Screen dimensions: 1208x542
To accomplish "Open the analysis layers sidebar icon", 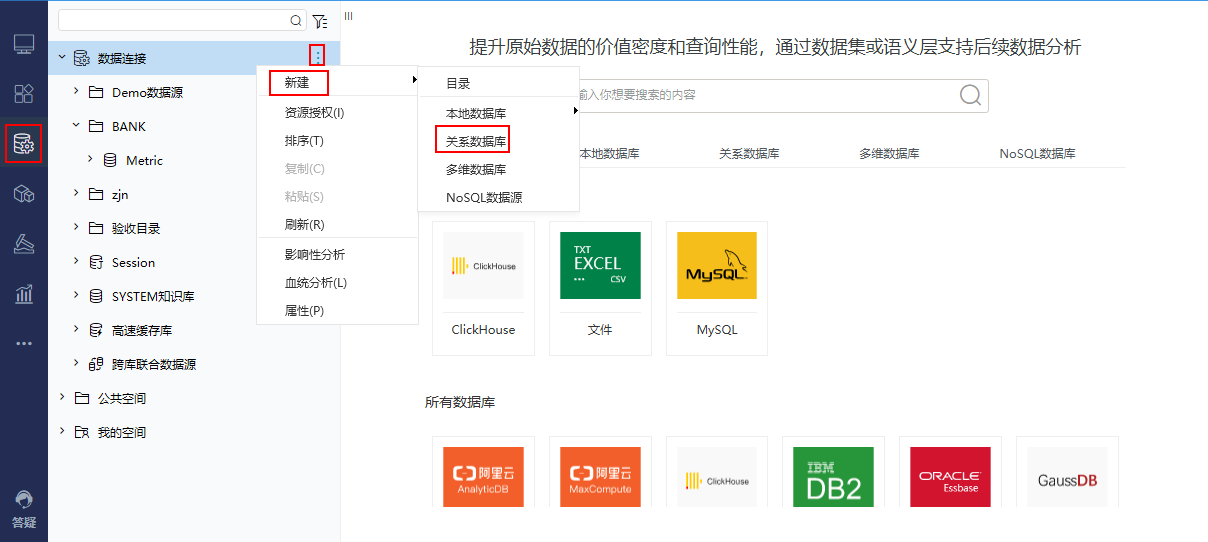I will point(24,243).
